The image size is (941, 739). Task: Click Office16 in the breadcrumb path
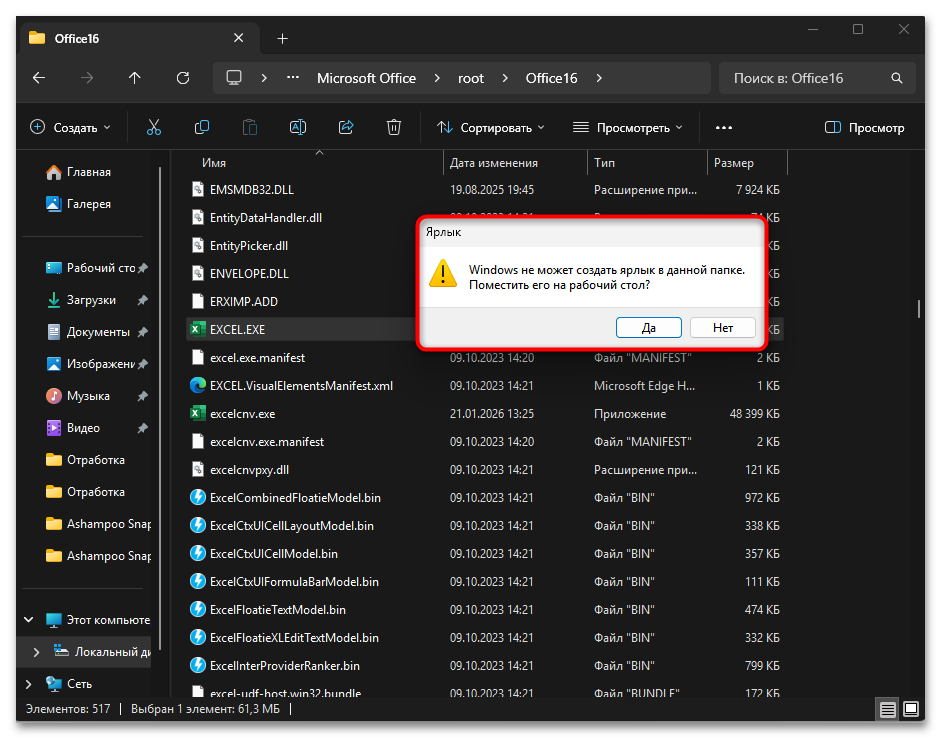[x=551, y=78]
